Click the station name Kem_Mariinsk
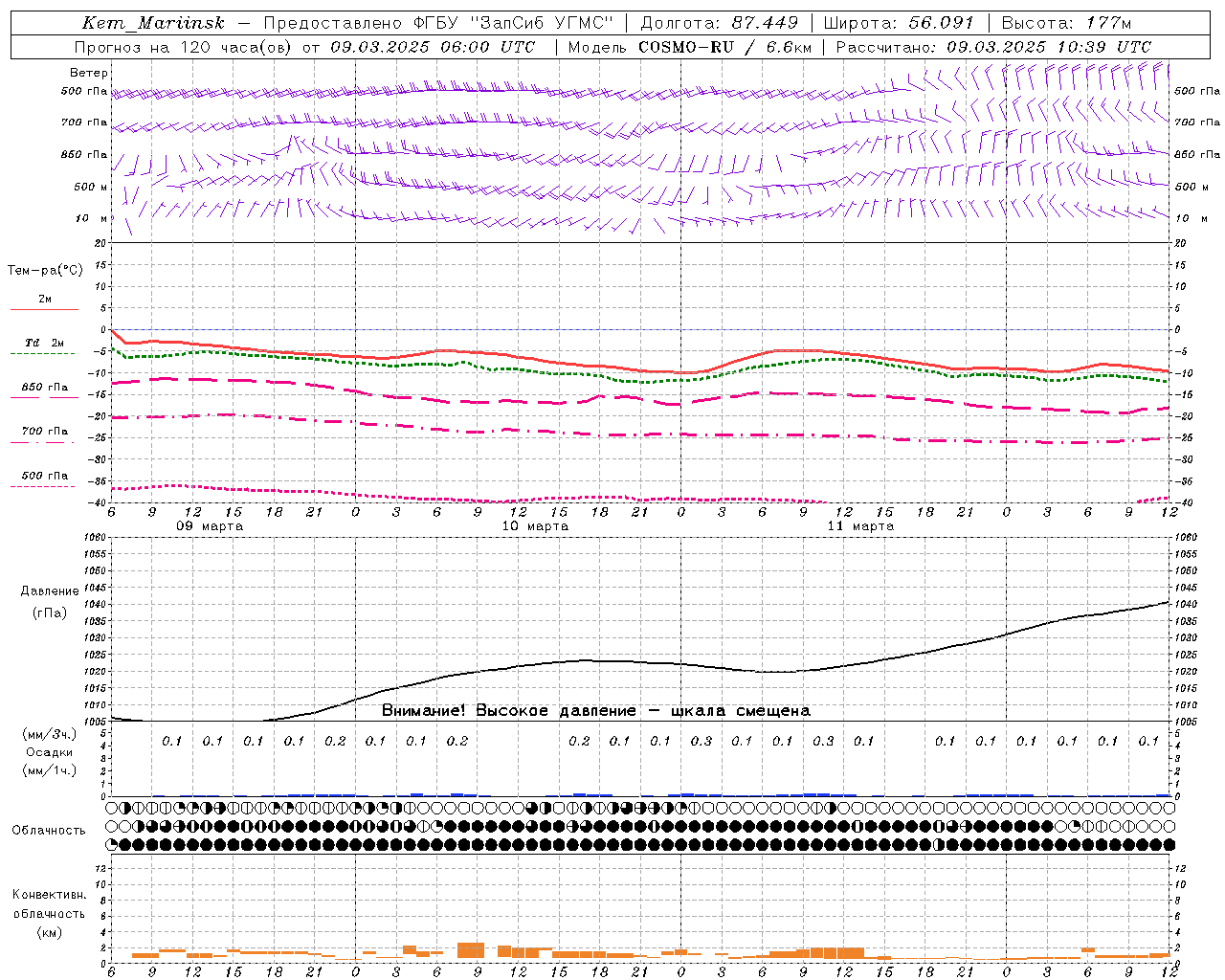1225x980 pixels. [x=153, y=23]
